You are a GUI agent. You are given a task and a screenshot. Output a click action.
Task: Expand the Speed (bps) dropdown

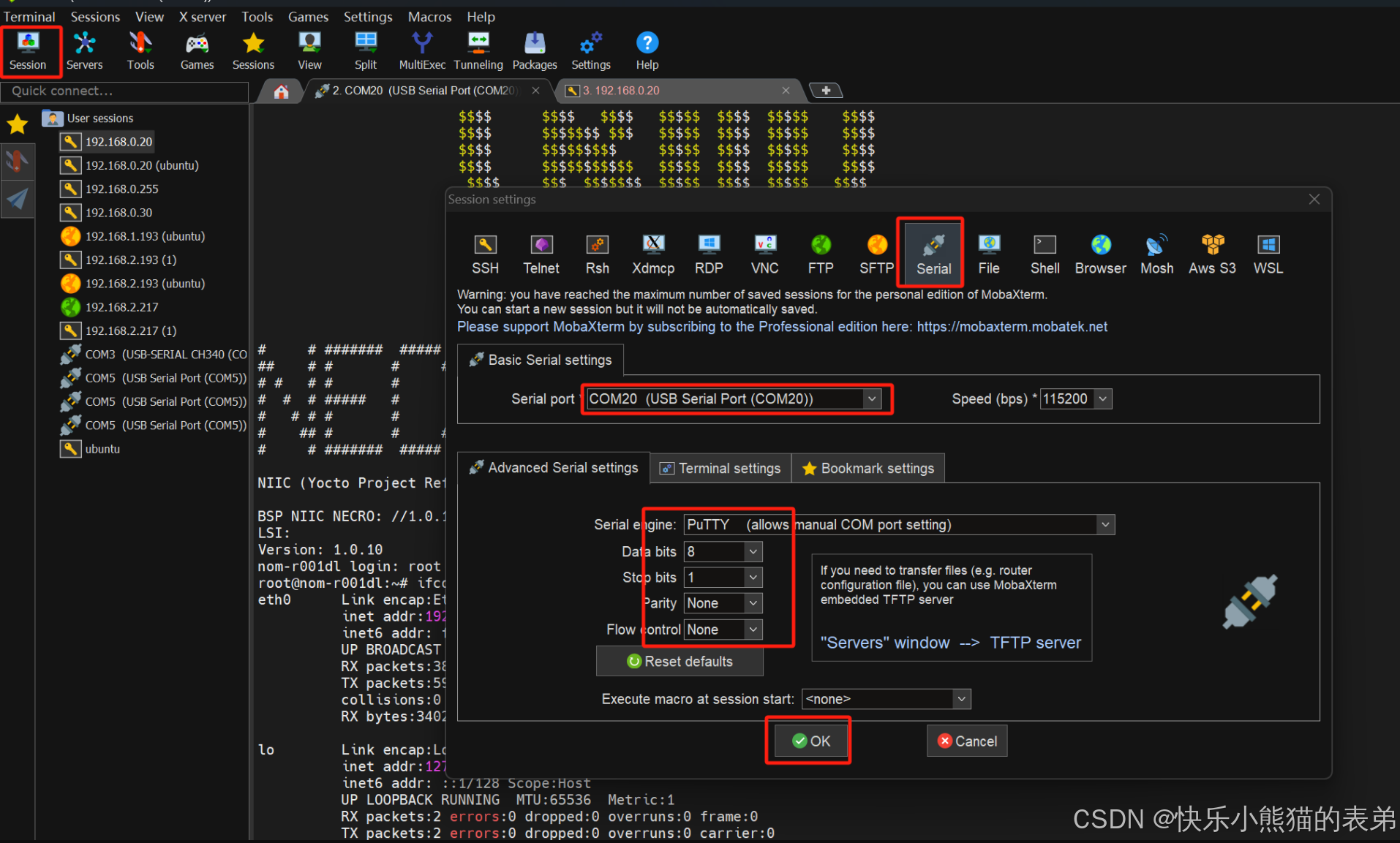(1104, 399)
